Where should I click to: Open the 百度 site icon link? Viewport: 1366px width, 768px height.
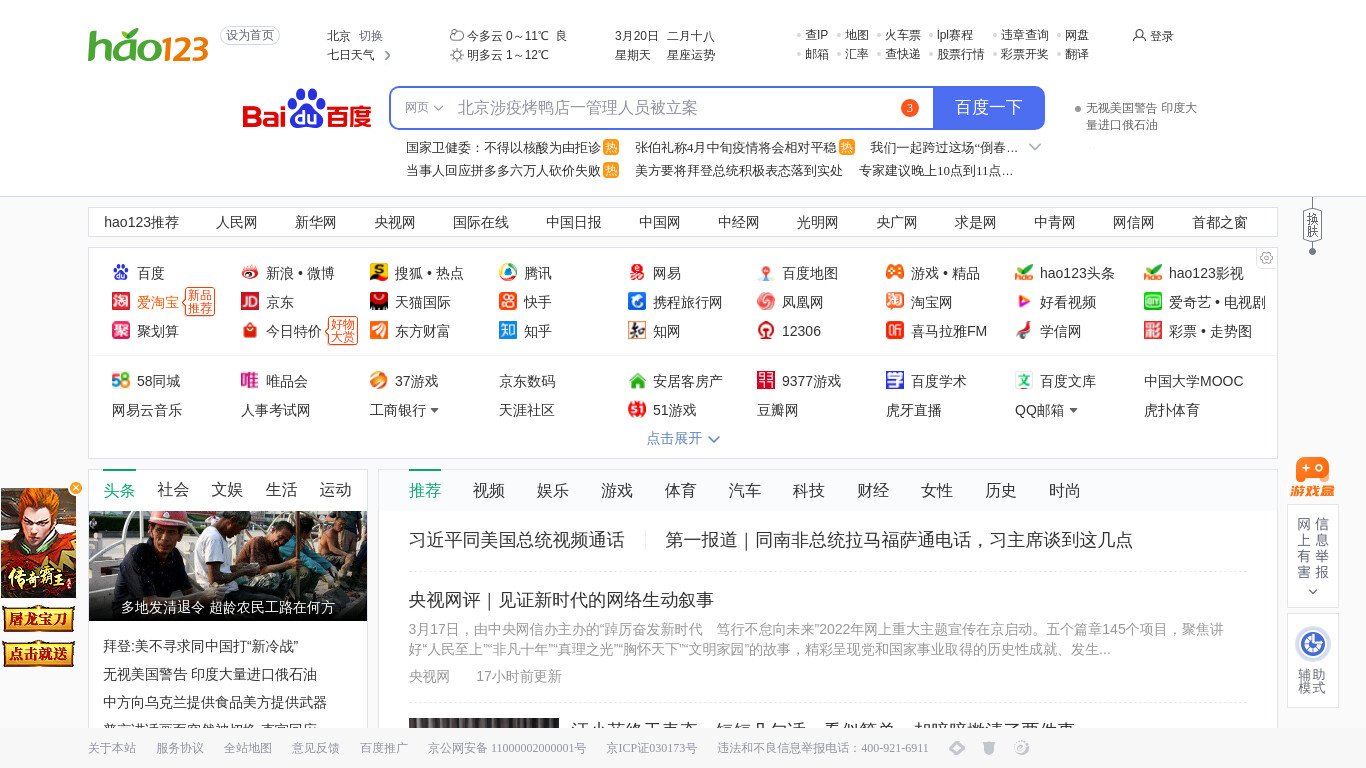[x=121, y=273]
